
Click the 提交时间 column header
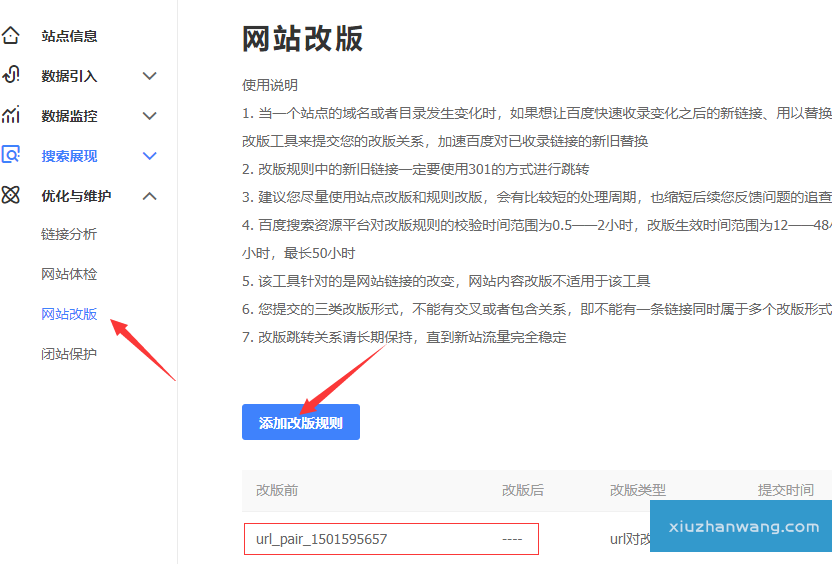coord(786,490)
